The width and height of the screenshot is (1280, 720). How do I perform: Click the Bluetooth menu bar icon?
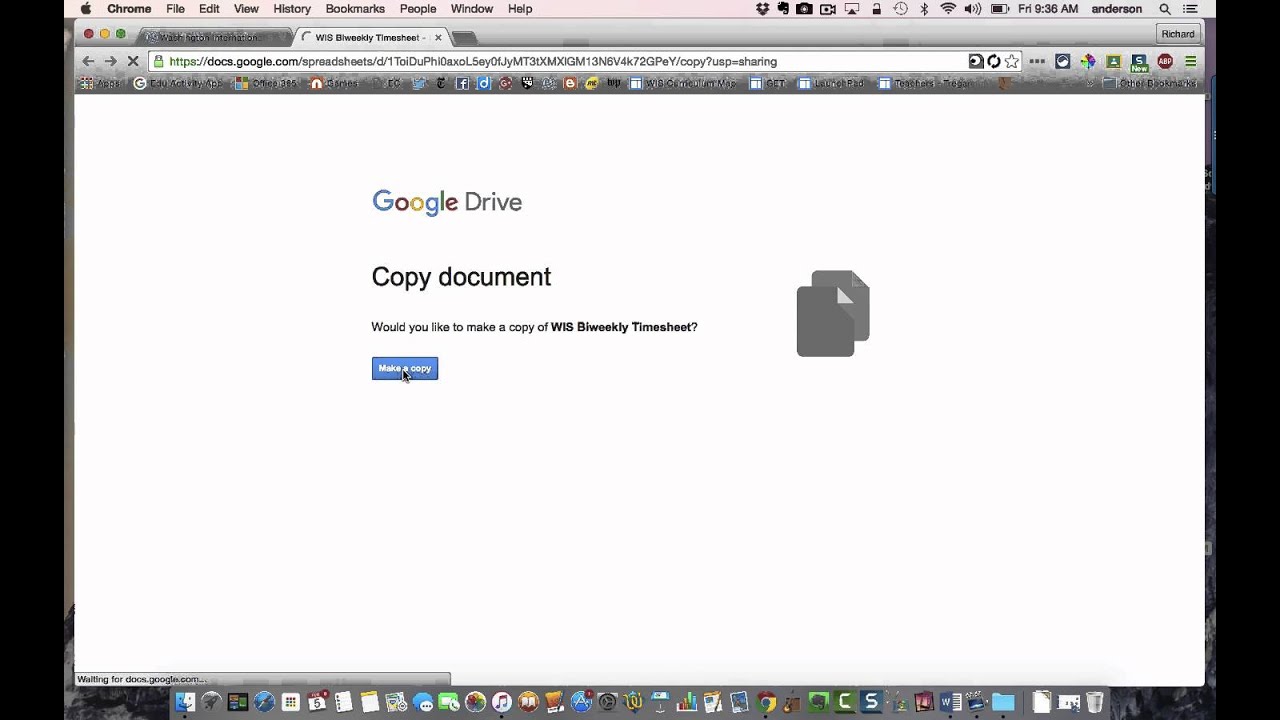tap(924, 9)
